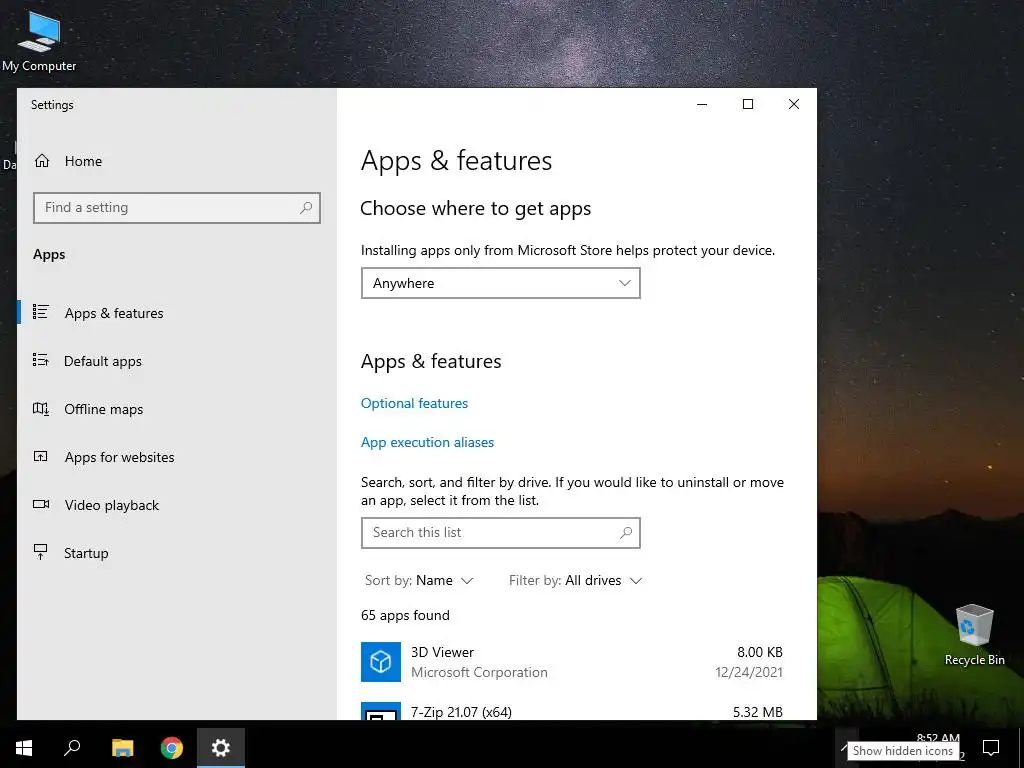Focus the Find a setting field
The width and height of the screenshot is (1024, 768).
click(176, 208)
